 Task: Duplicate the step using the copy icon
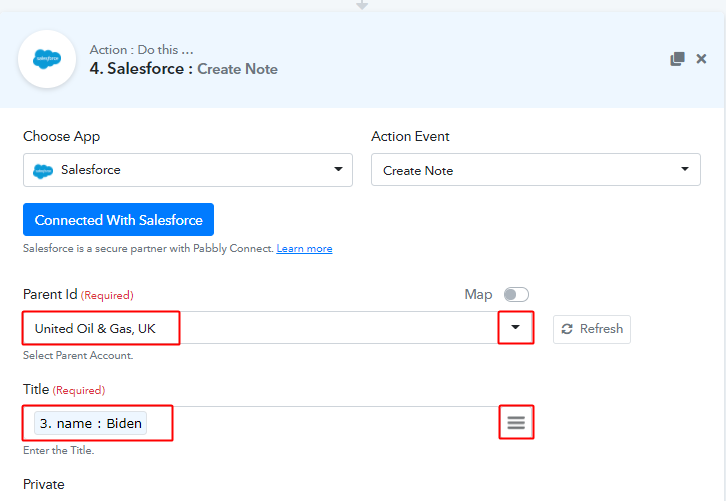677,59
